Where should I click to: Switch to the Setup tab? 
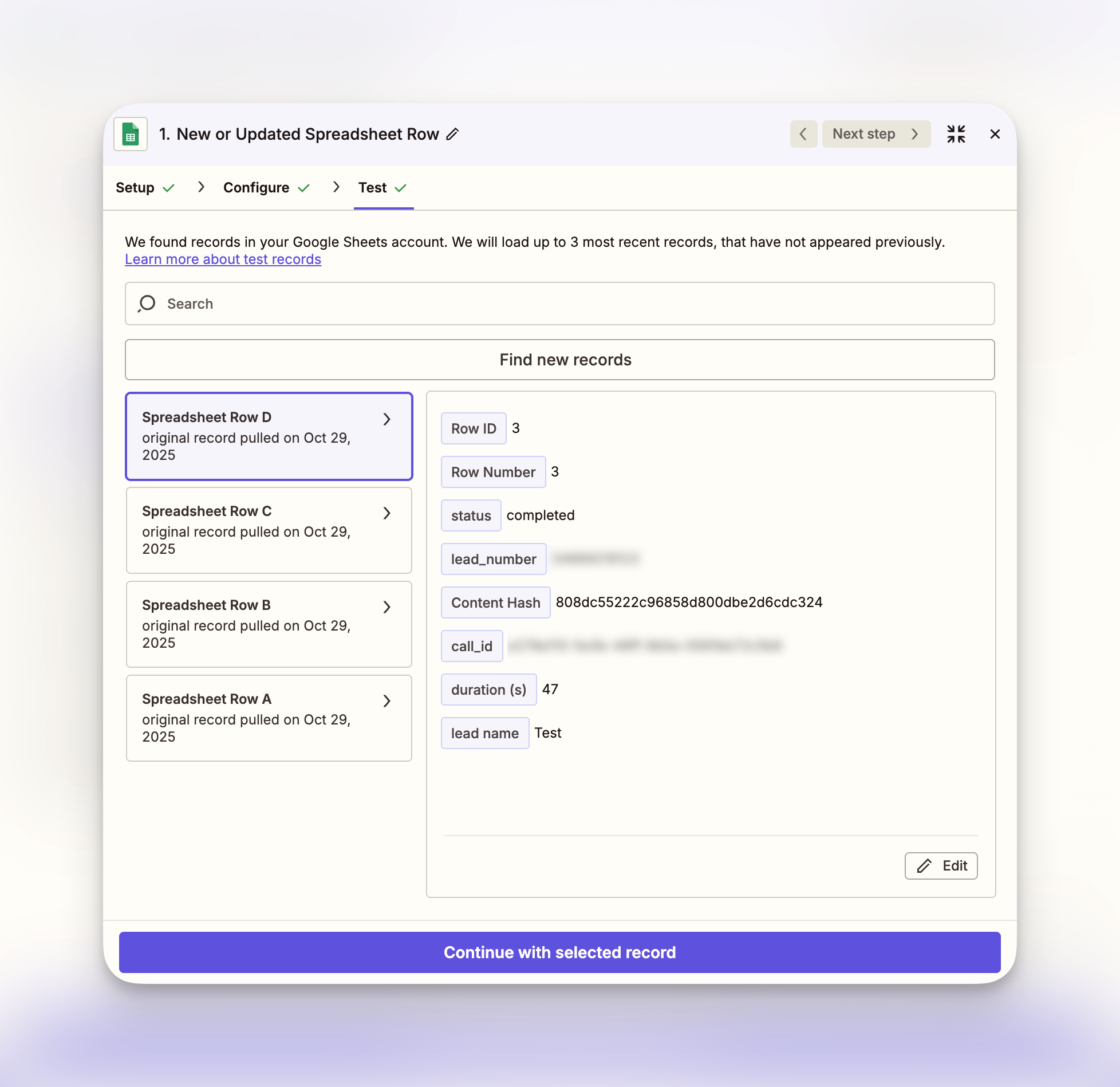135,188
